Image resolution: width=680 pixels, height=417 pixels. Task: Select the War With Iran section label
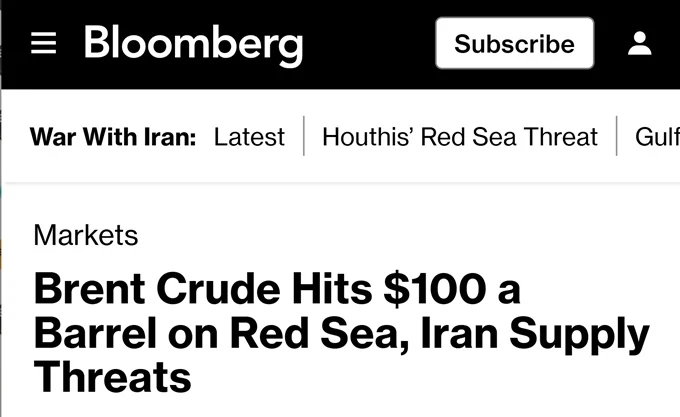coord(113,137)
